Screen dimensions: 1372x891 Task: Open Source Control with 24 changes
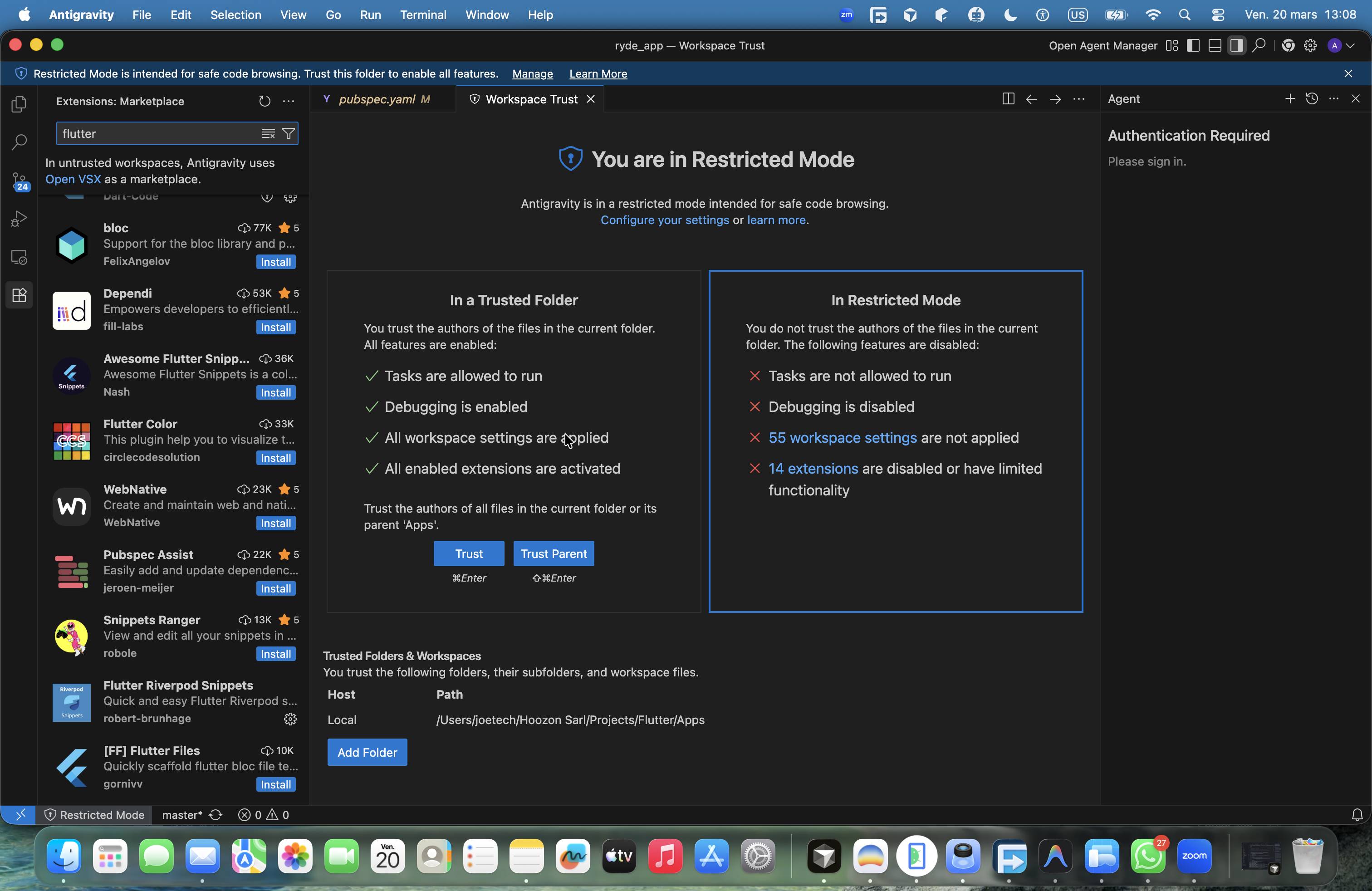click(x=19, y=181)
